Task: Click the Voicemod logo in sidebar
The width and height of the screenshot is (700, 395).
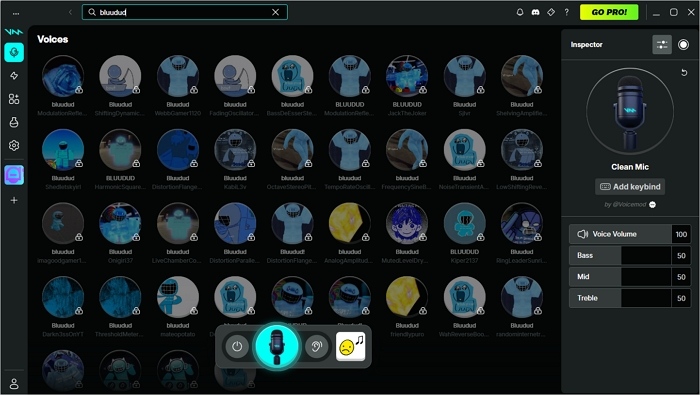Action: [14, 32]
